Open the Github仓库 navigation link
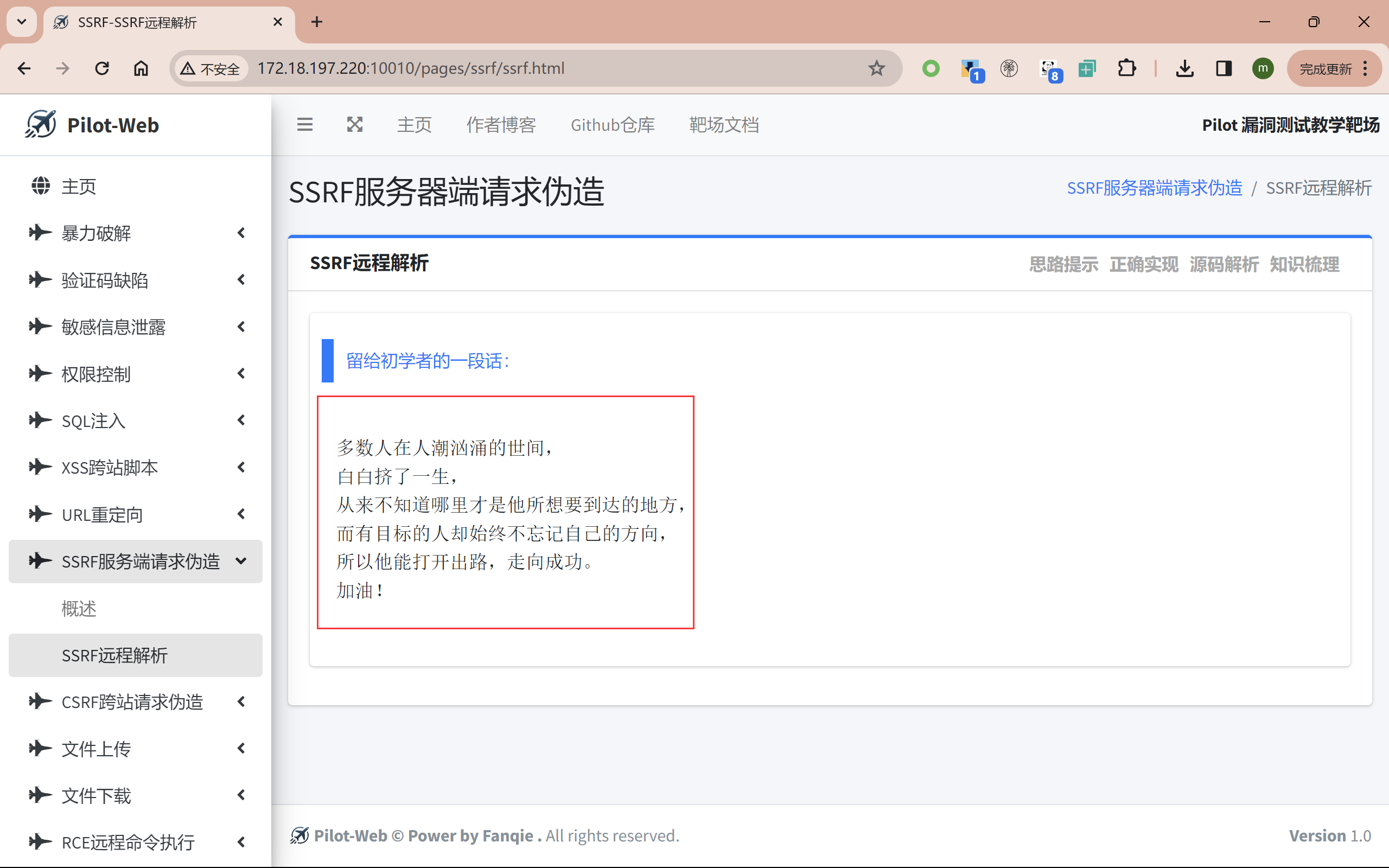 pyautogui.click(x=613, y=125)
